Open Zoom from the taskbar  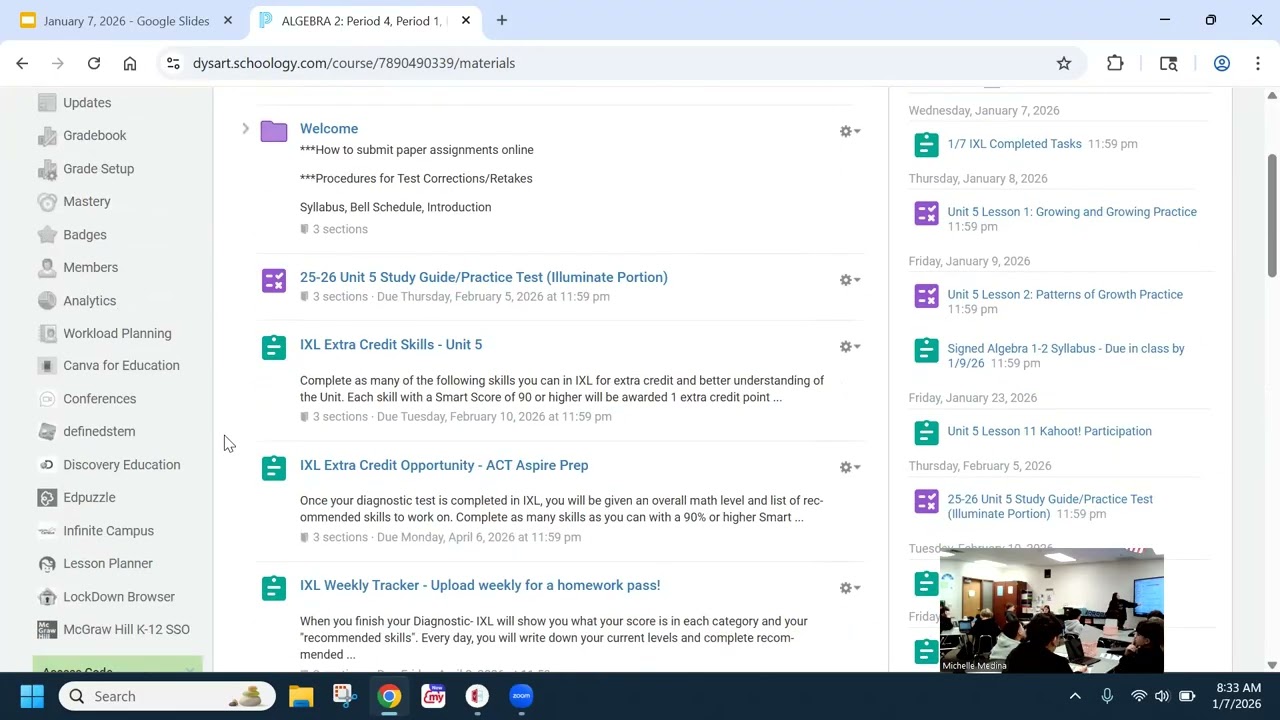[521, 696]
